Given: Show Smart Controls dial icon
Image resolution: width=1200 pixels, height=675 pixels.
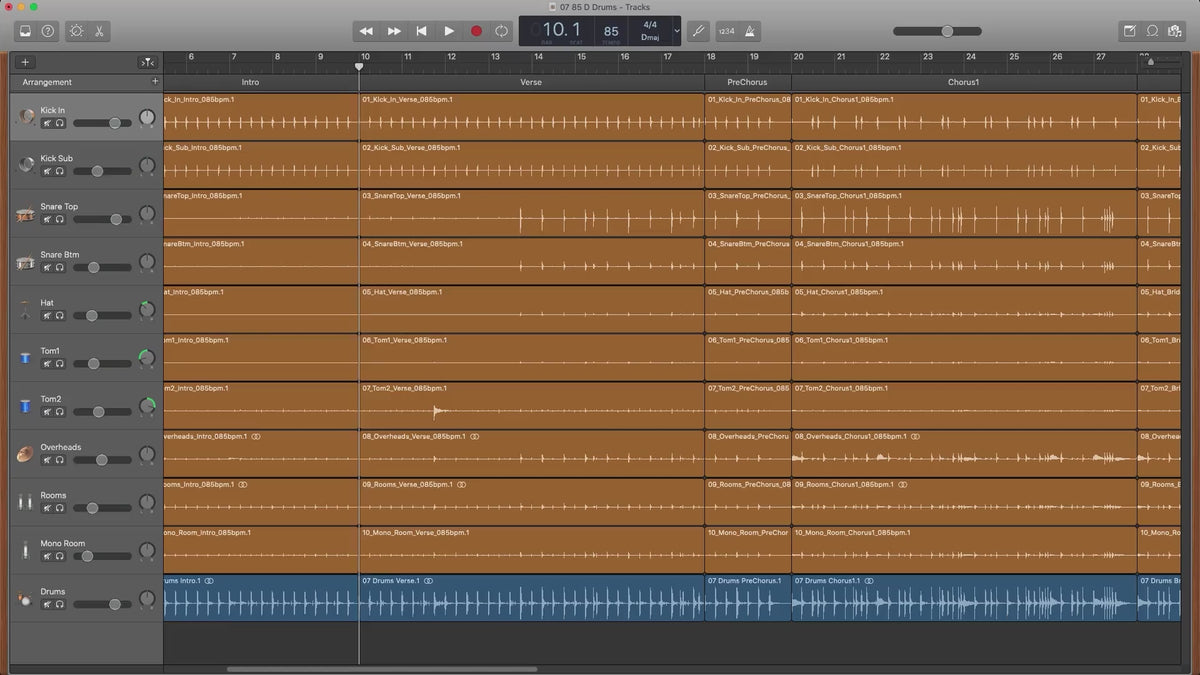Looking at the screenshot, I should pyautogui.click(x=77, y=31).
